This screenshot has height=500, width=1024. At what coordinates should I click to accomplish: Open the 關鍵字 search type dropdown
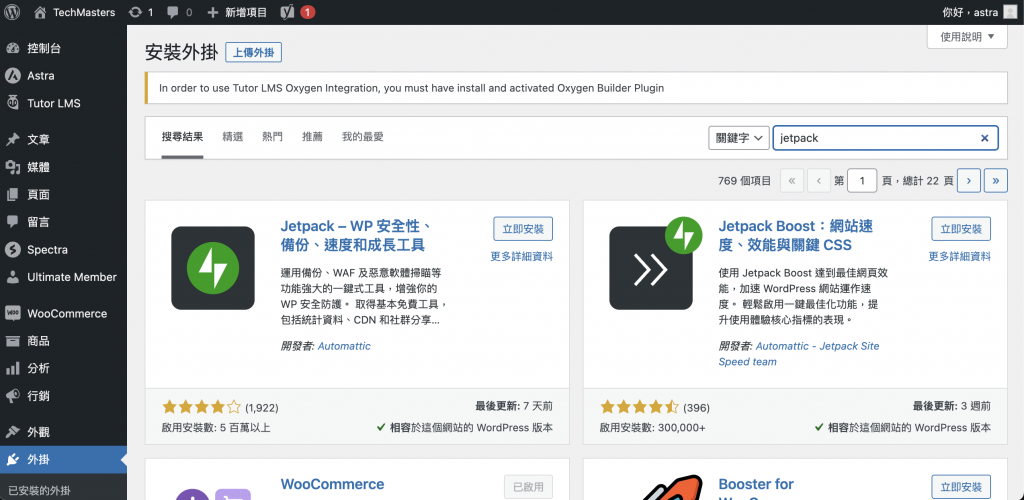point(739,138)
